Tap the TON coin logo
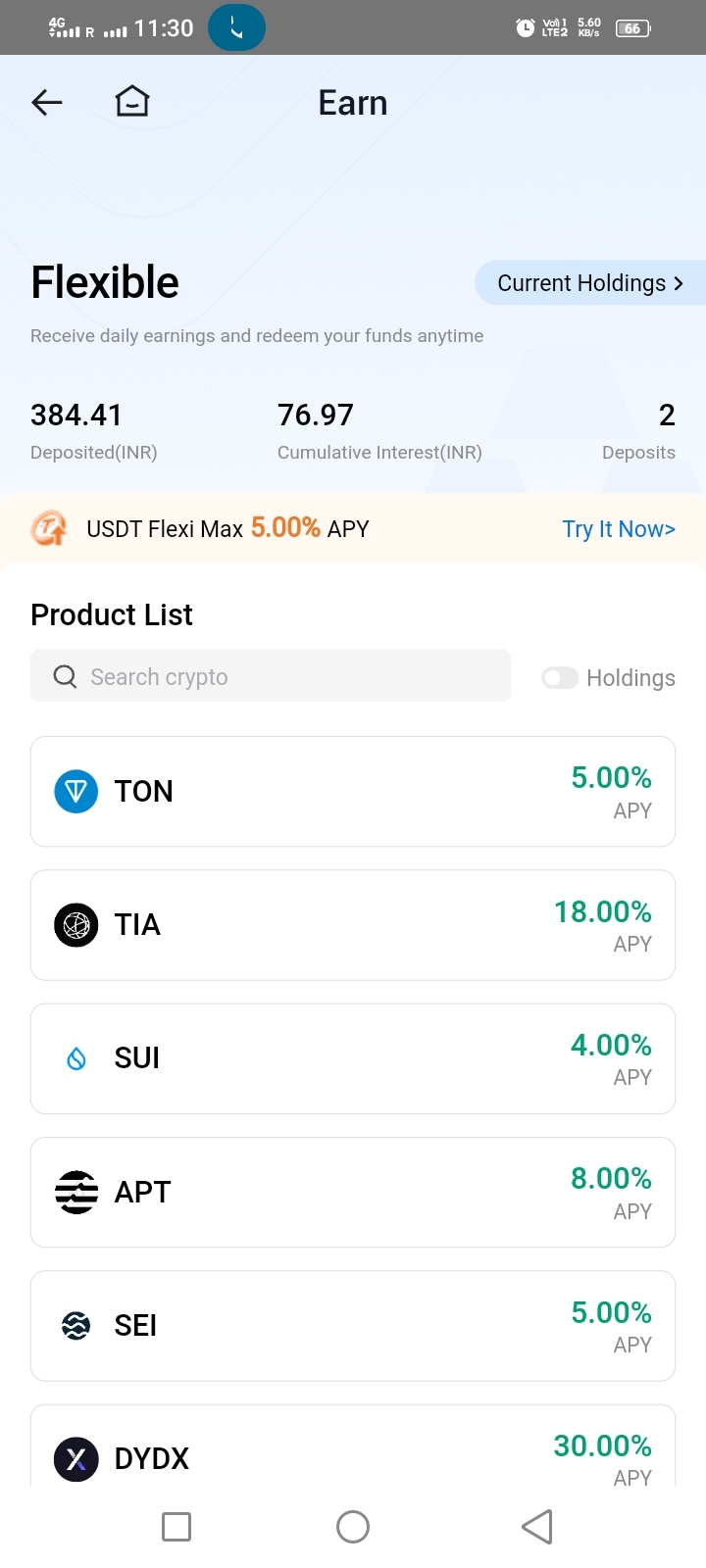This screenshot has height=1568, width=706. pos(76,791)
